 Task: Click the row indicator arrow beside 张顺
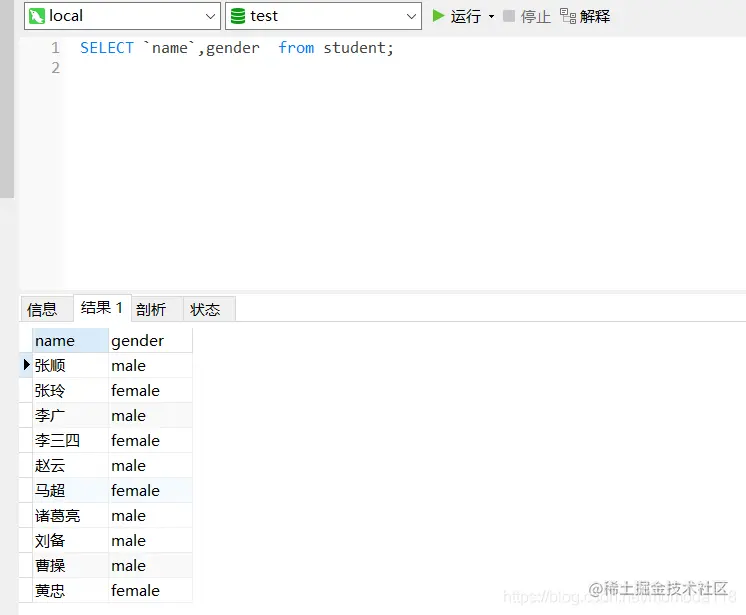tap(26, 365)
